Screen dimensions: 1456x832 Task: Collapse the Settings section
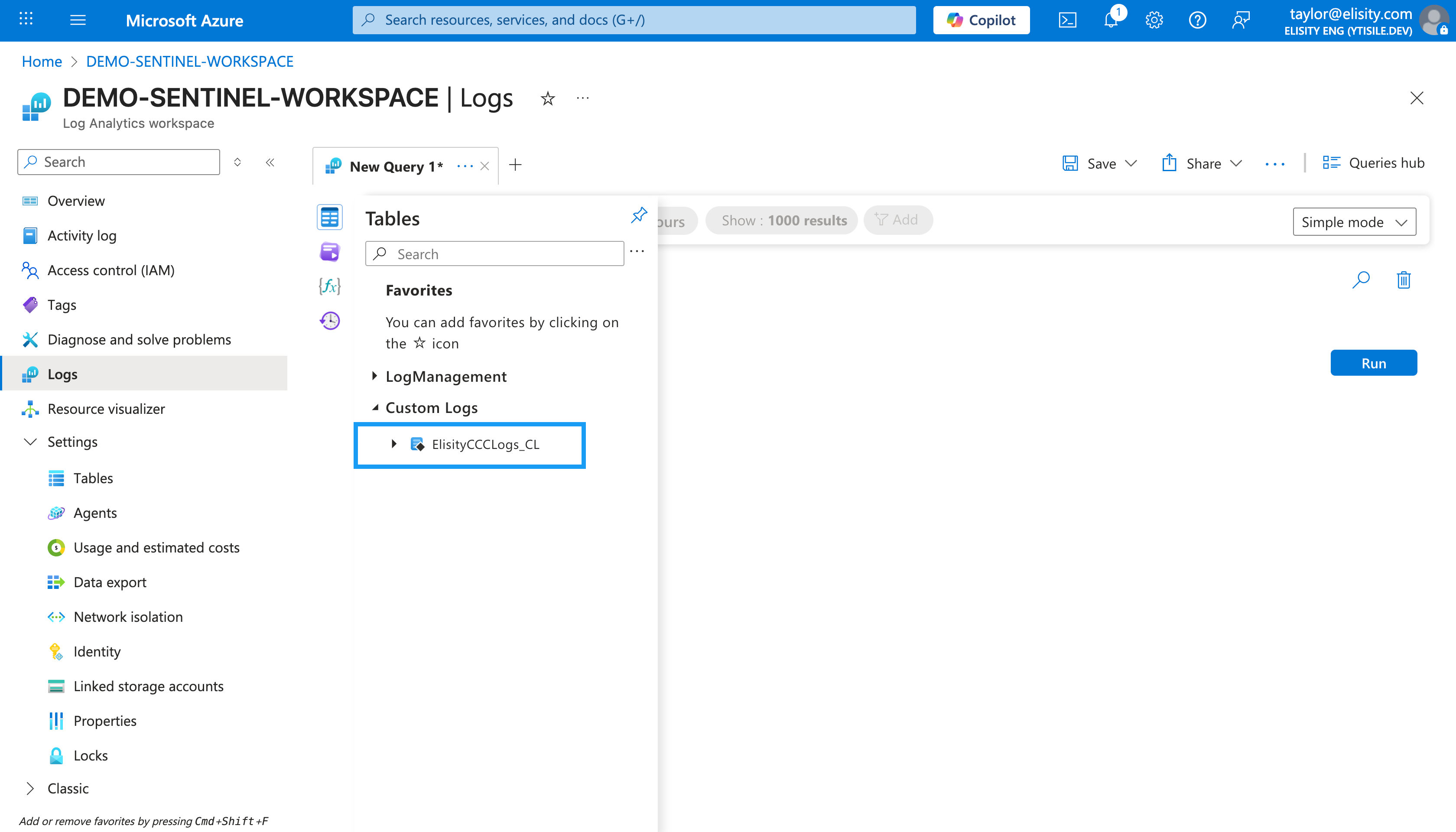pos(30,442)
